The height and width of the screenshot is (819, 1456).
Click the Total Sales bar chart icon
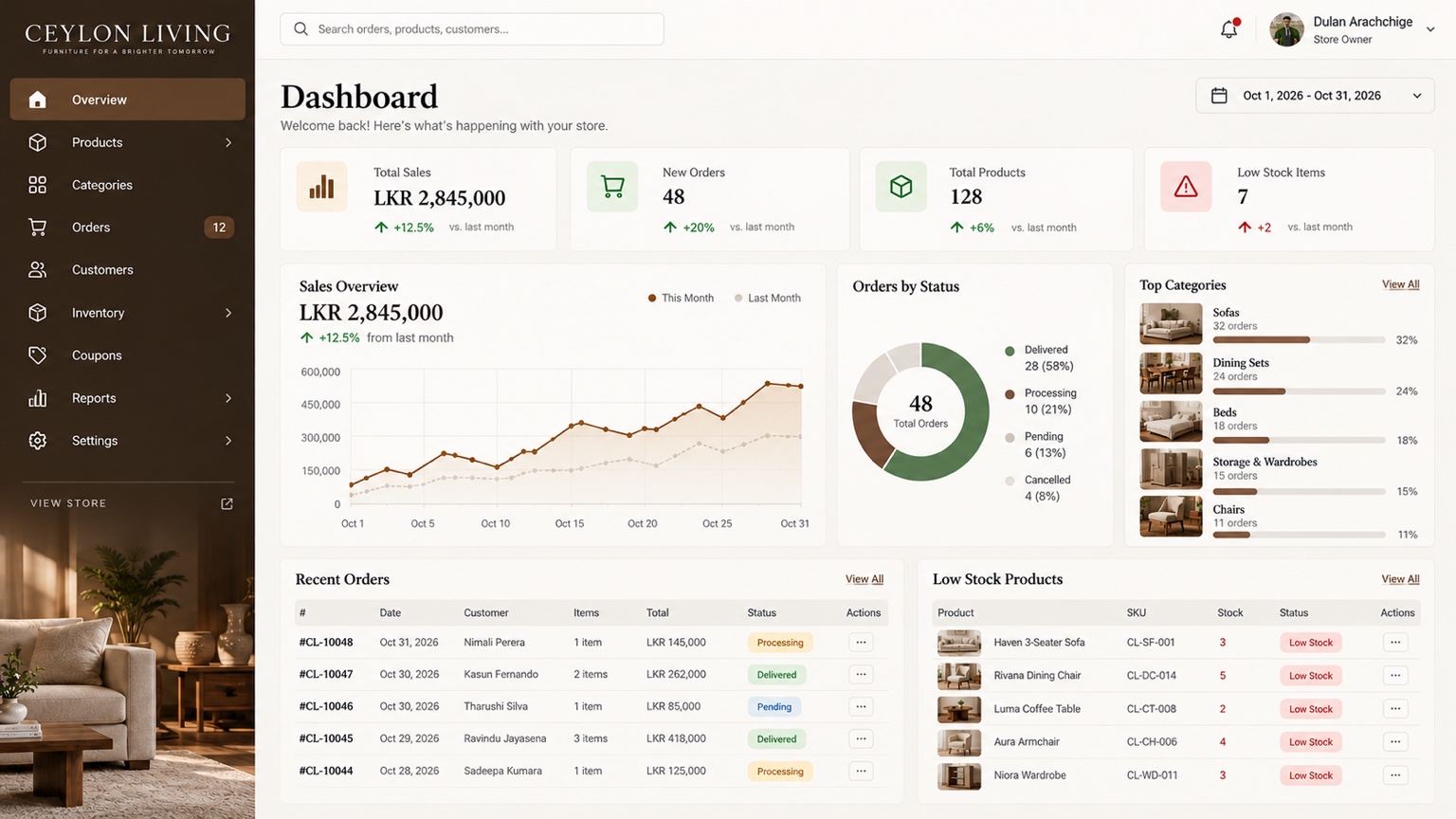321,186
